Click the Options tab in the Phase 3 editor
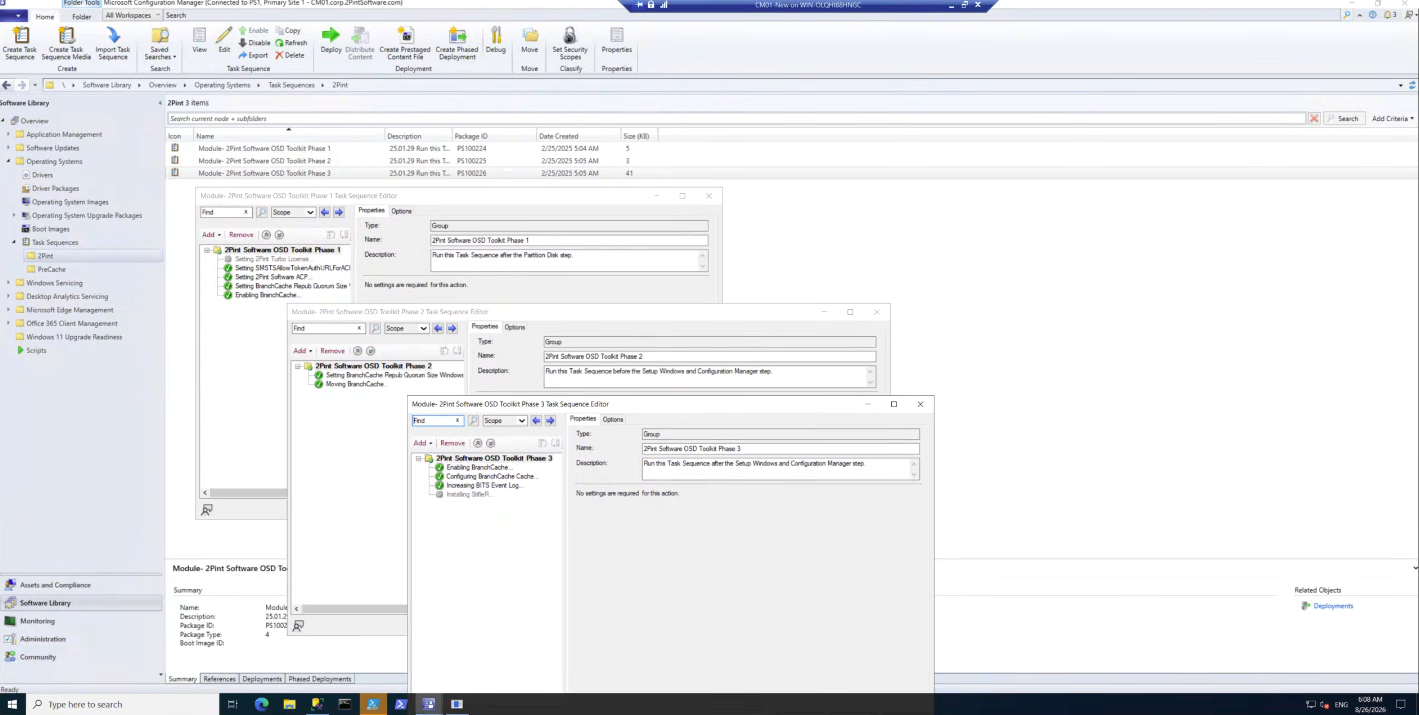Screen dimensions: 1419x715 click(613, 419)
